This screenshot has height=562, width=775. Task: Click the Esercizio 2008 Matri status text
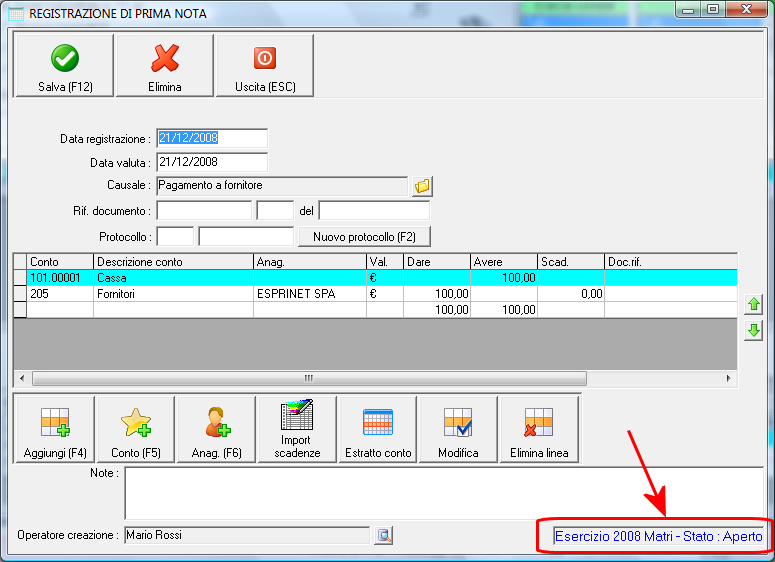(658, 536)
